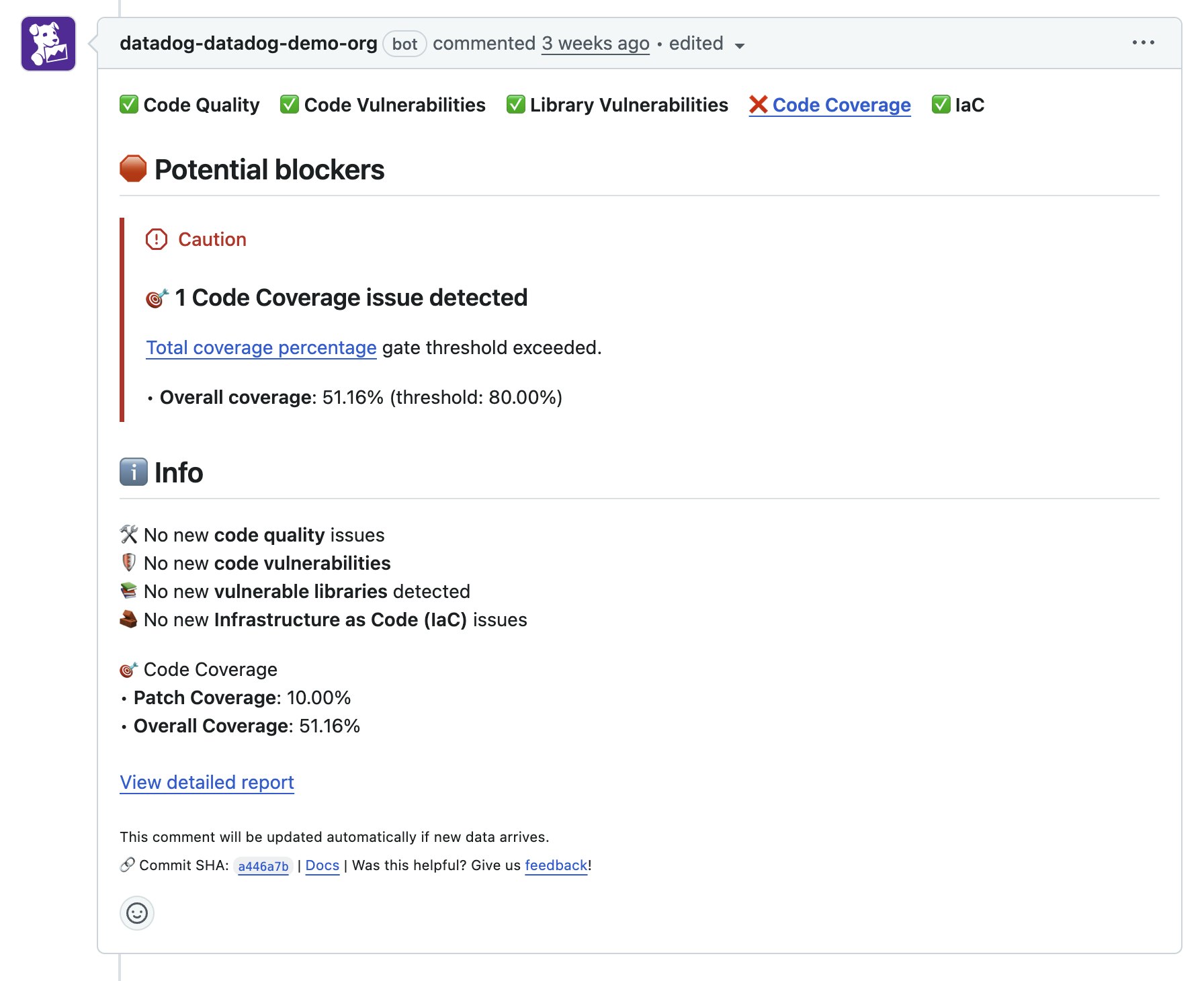
Task: Click the Caution warning icon
Action: pyautogui.click(x=155, y=239)
